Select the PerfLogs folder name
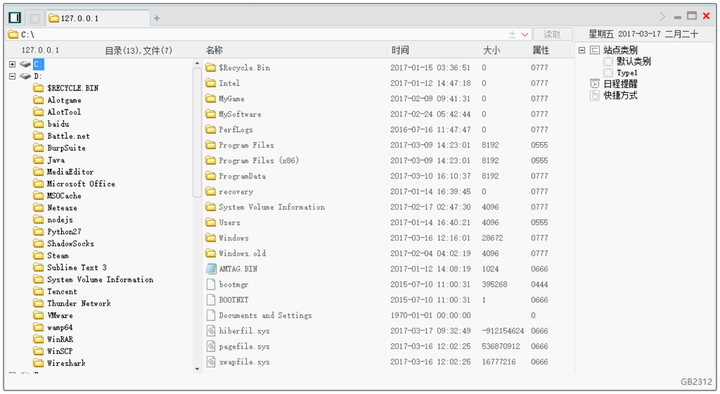 click(x=236, y=129)
